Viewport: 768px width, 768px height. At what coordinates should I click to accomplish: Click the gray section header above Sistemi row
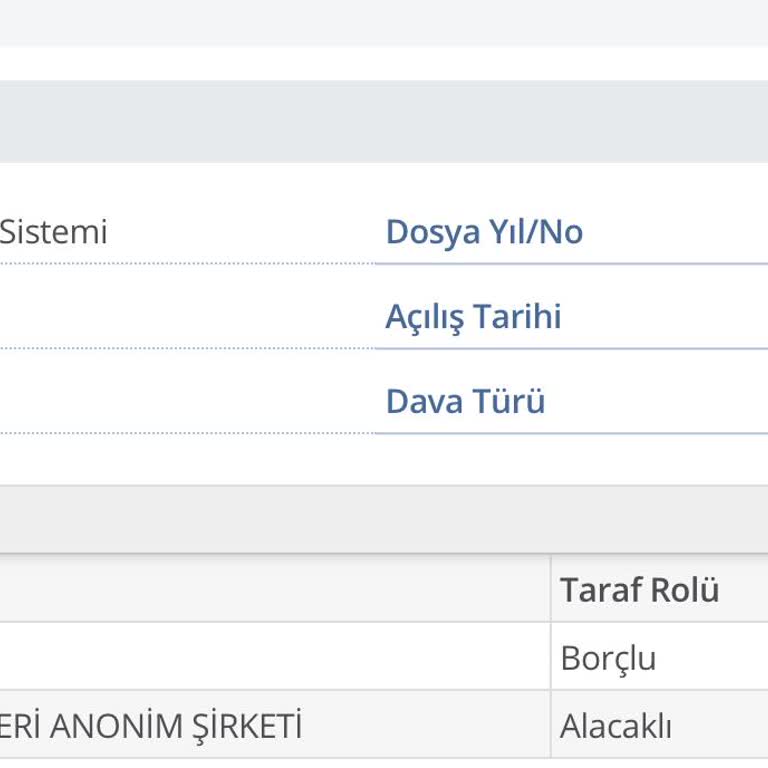click(x=384, y=122)
